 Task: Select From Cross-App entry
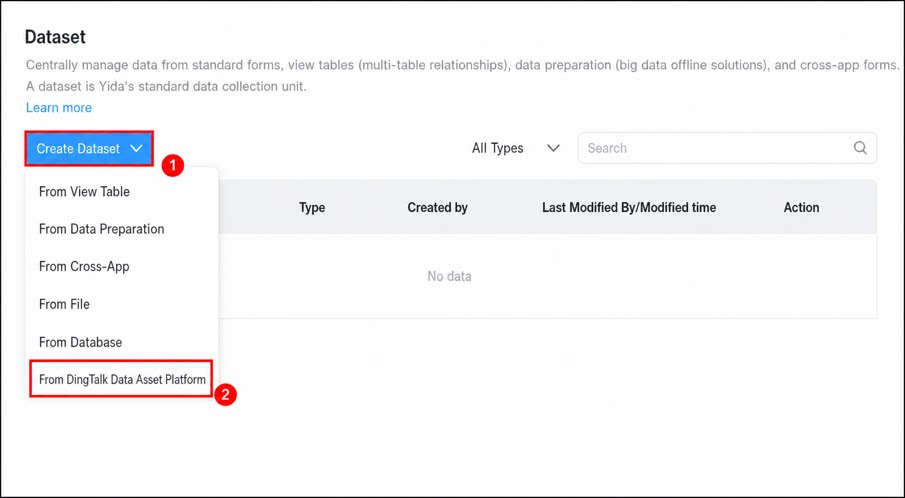tap(84, 267)
